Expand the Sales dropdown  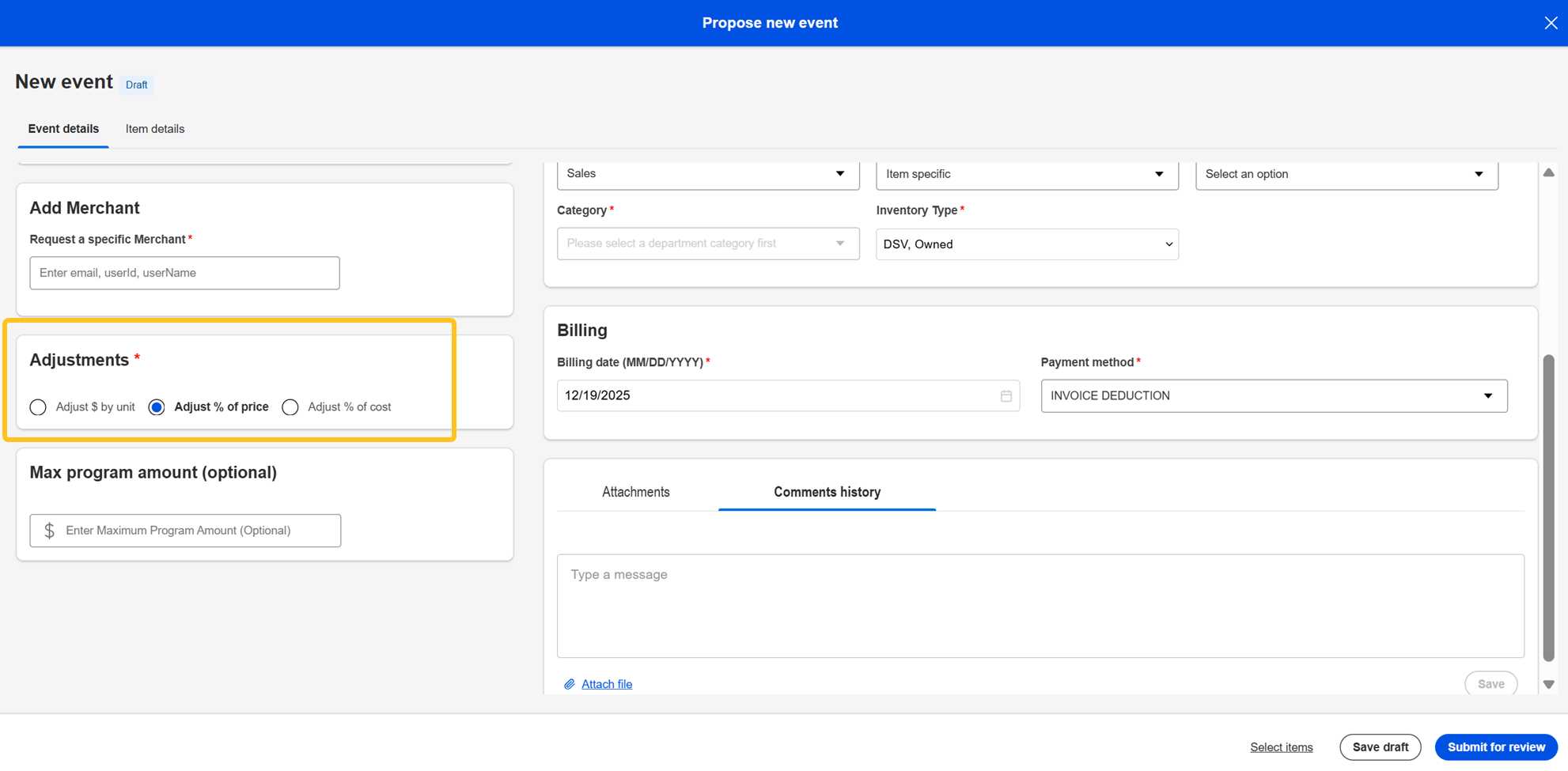click(x=707, y=174)
